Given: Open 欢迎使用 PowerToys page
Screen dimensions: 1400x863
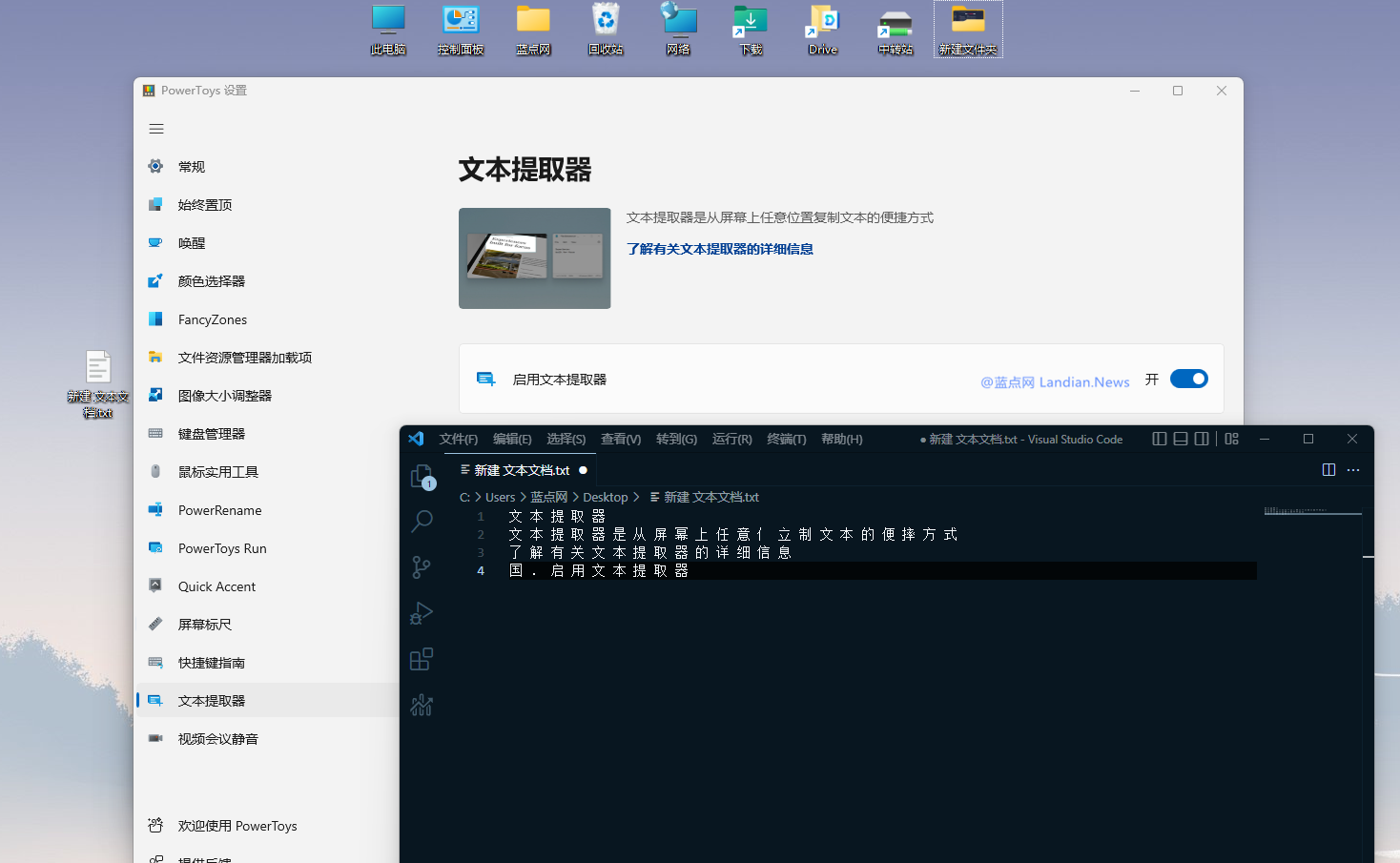Looking at the screenshot, I should (x=266, y=826).
